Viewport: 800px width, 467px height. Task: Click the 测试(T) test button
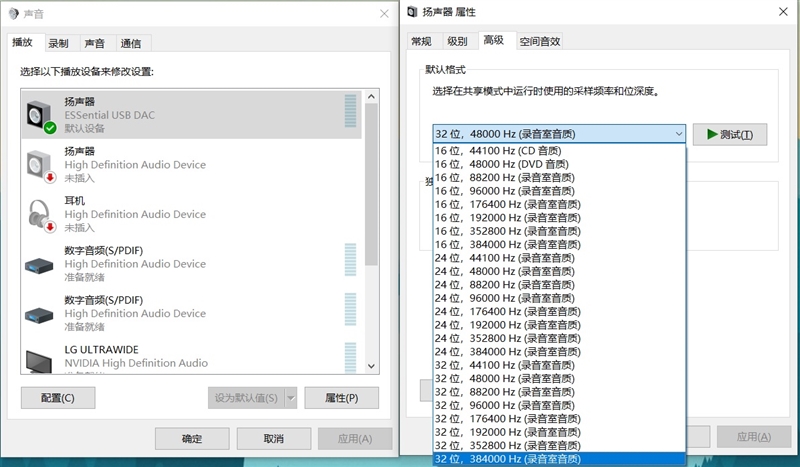(730, 135)
